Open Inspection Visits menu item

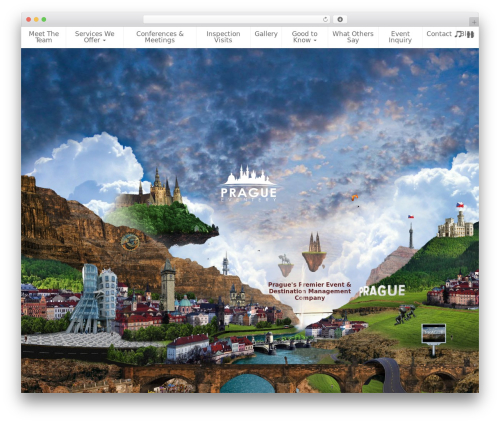click(223, 37)
